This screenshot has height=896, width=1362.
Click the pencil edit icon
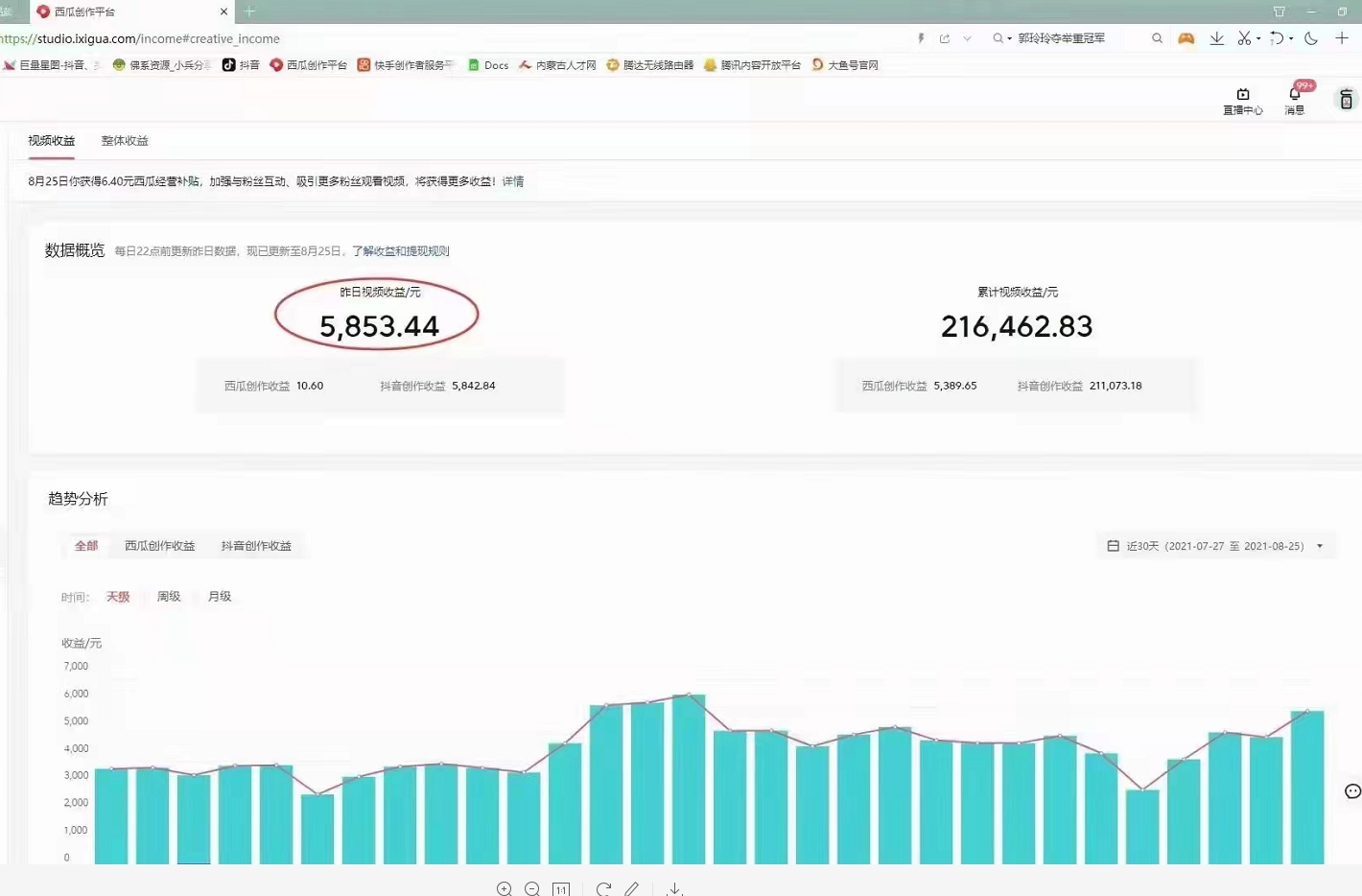[632, 889]
